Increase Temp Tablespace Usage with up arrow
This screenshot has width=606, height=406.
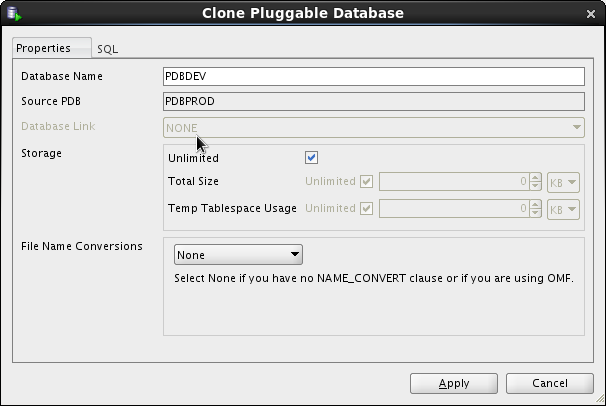point(535,204)
